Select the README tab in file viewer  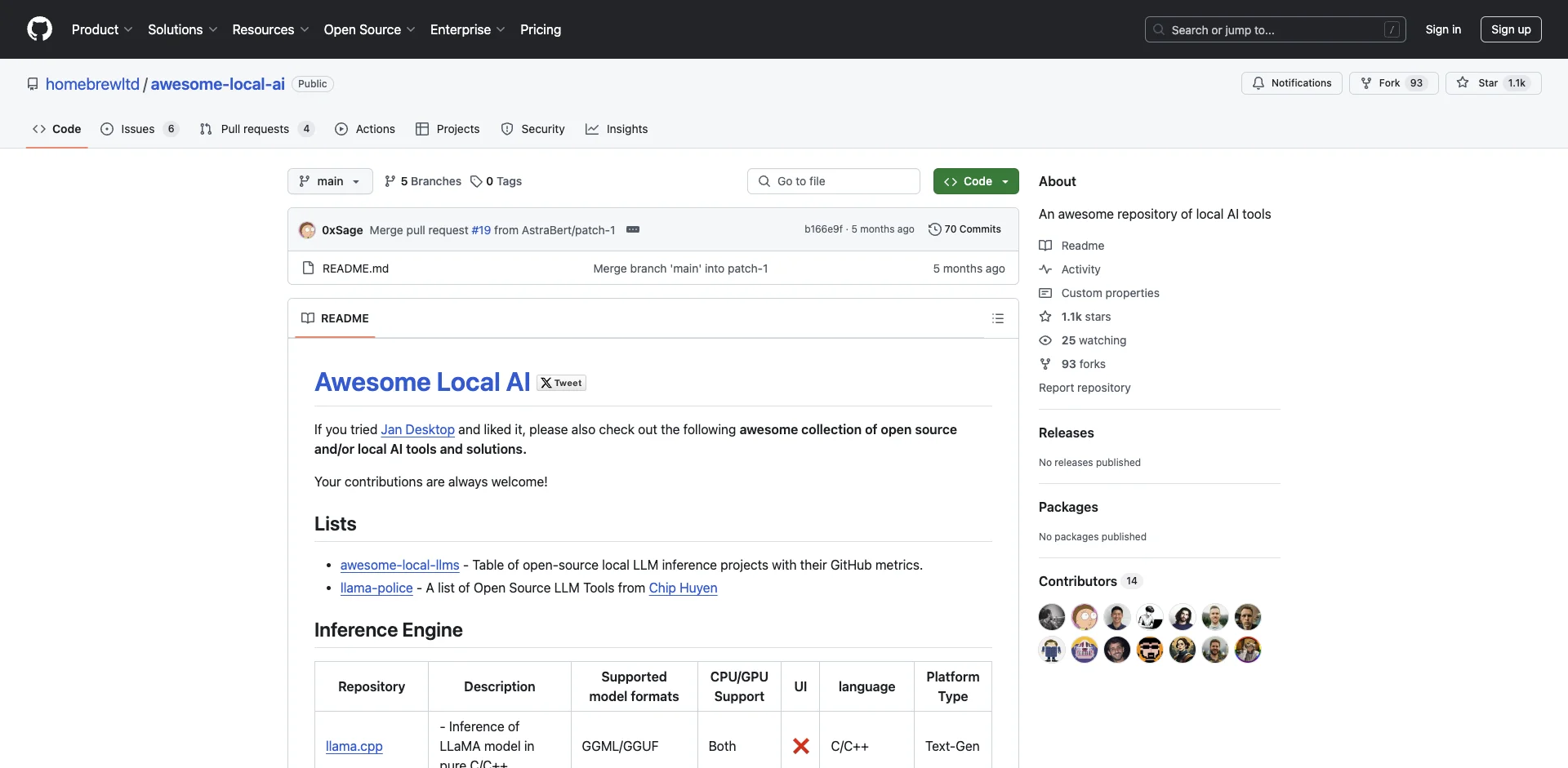(x=335, y=318)
